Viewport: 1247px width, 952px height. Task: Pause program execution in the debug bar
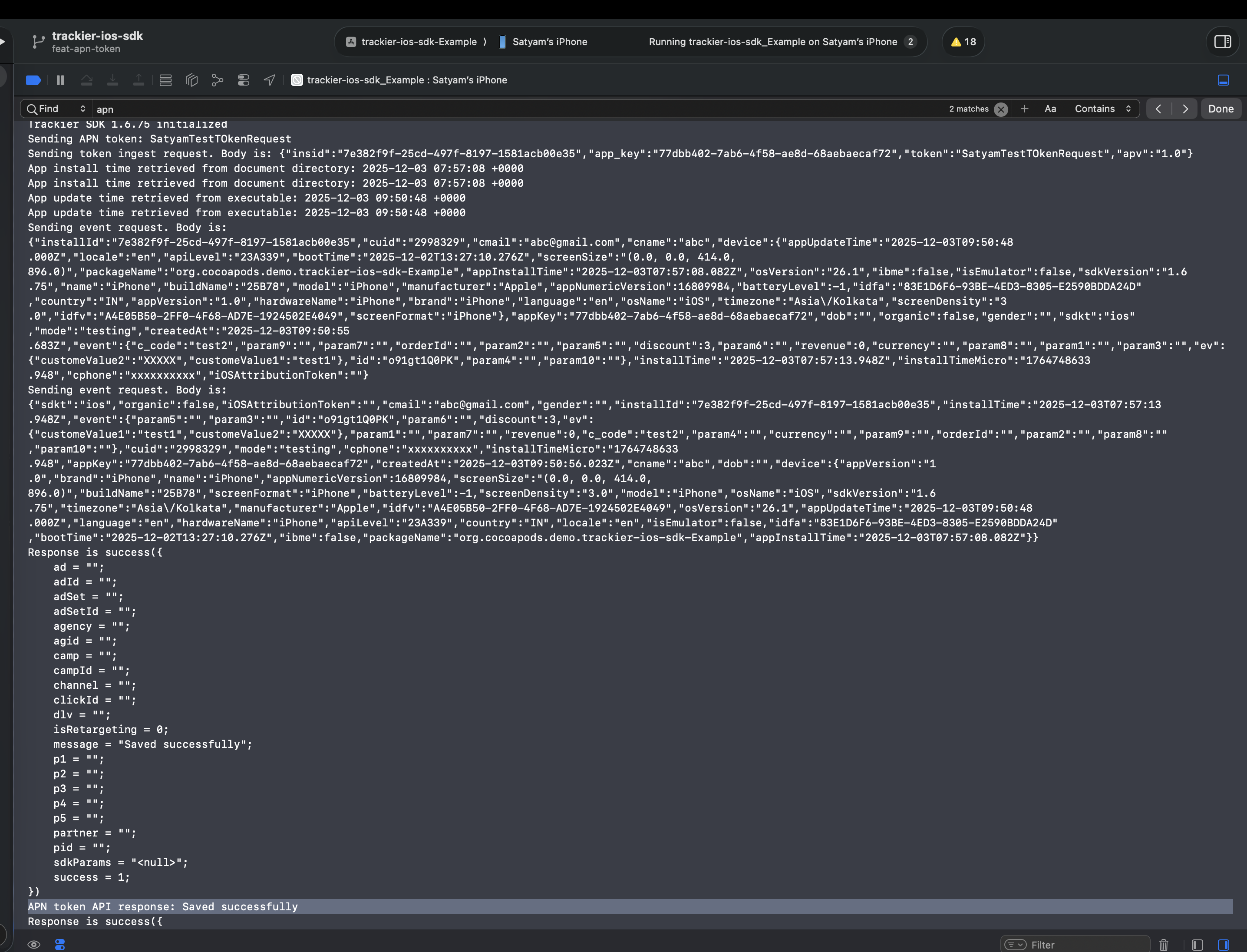[x=60, y=80]
